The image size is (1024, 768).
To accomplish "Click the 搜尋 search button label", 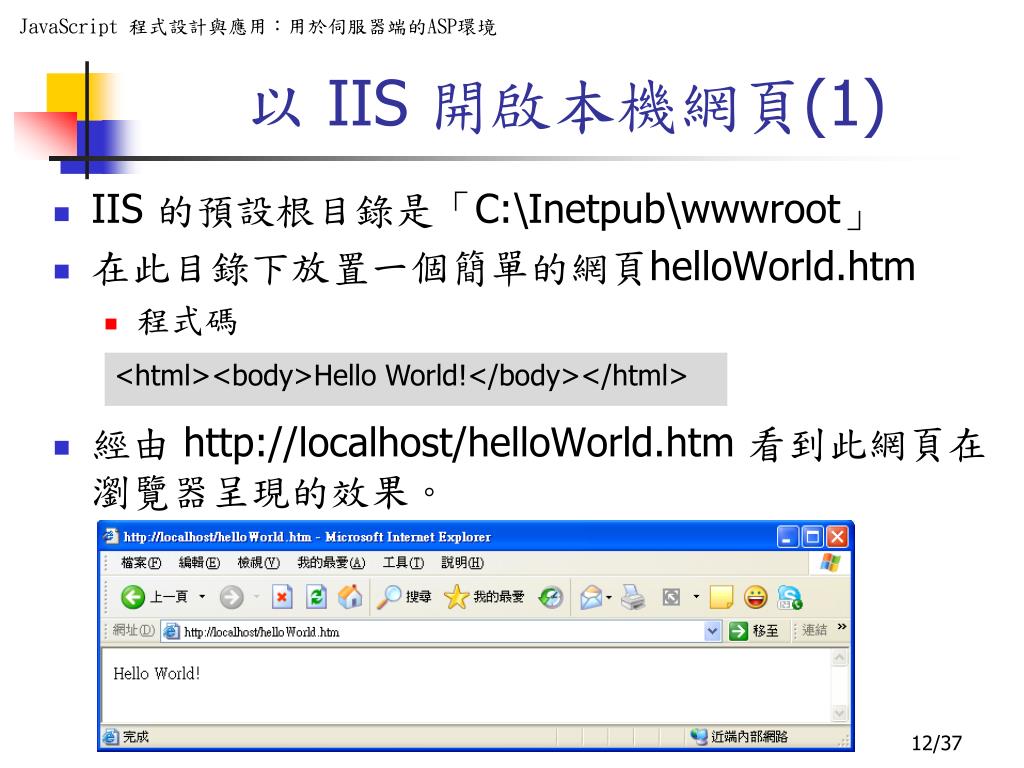I will [x=419, y=597].
